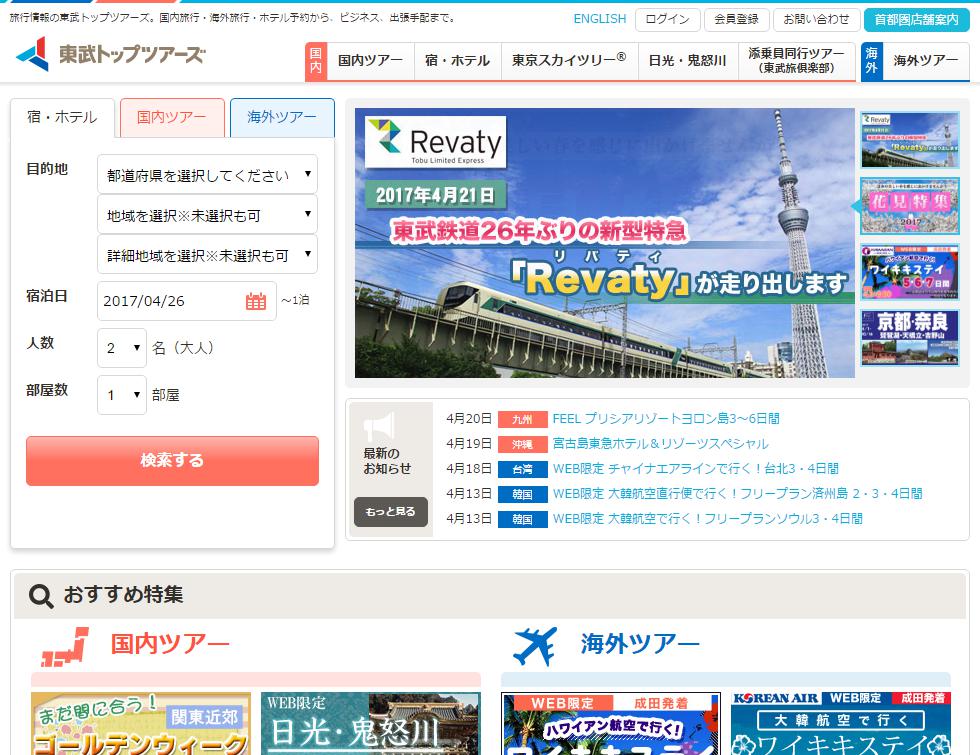Click the 台湾 tag in the news list

(x=522, y=469)
